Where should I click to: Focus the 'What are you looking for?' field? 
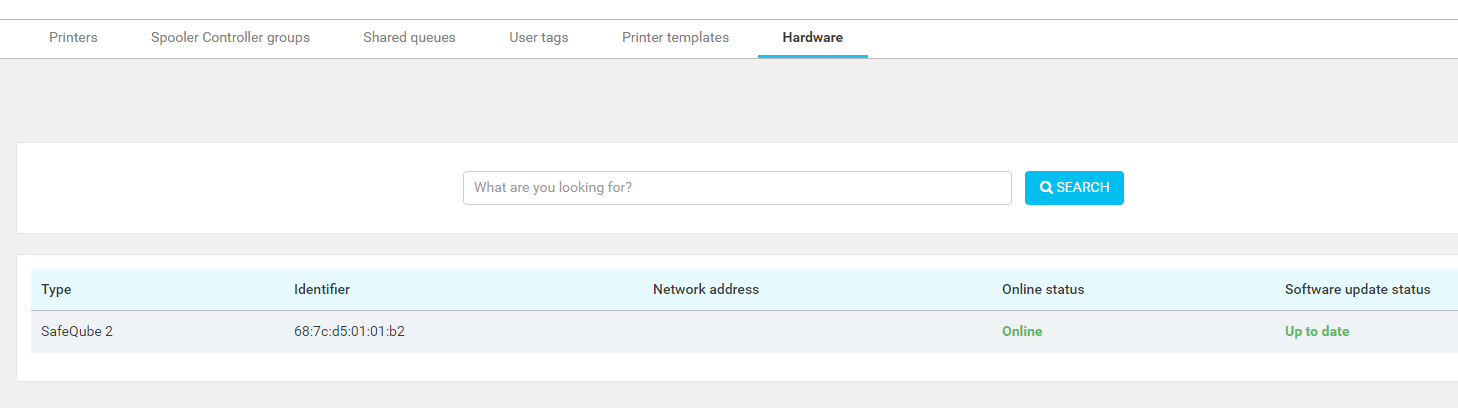(737, 188)
